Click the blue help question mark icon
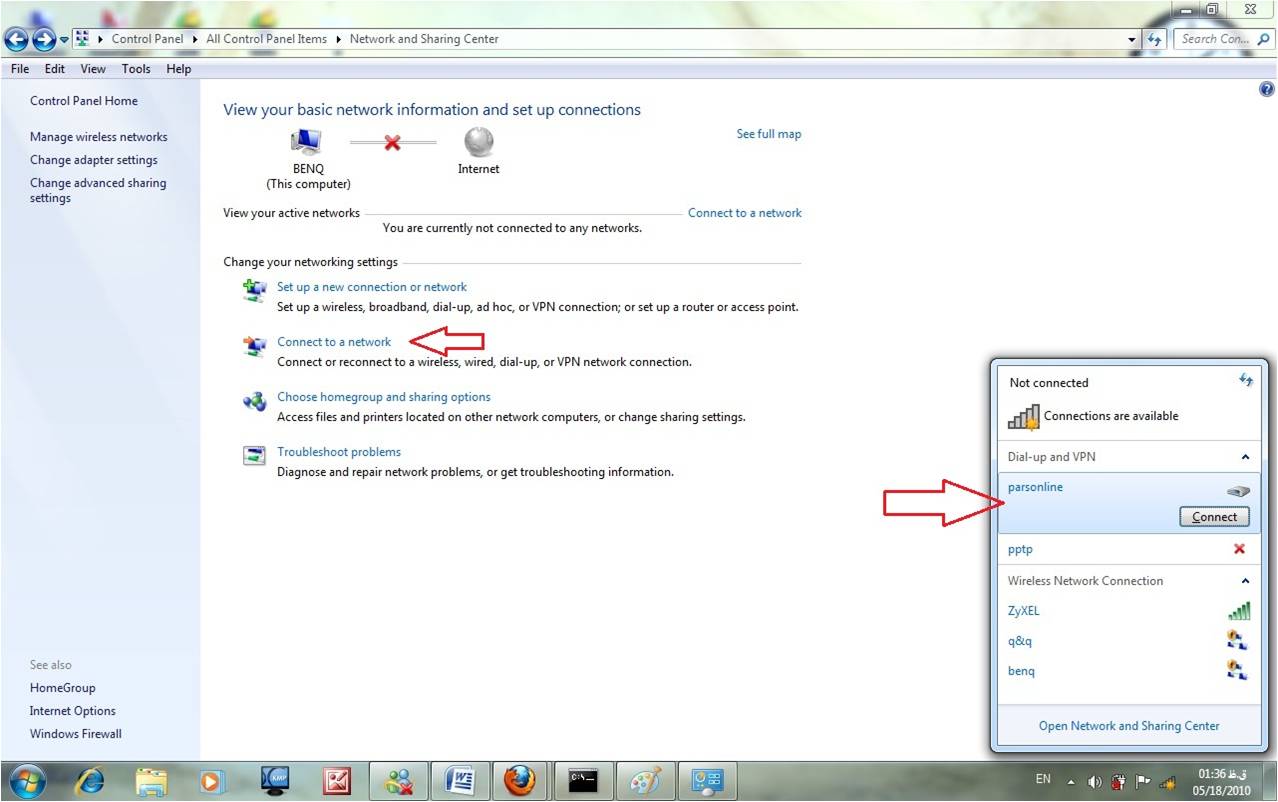Image resolution: width=1278 pixels, height=802 pixels. click(x=1267, y=90)
